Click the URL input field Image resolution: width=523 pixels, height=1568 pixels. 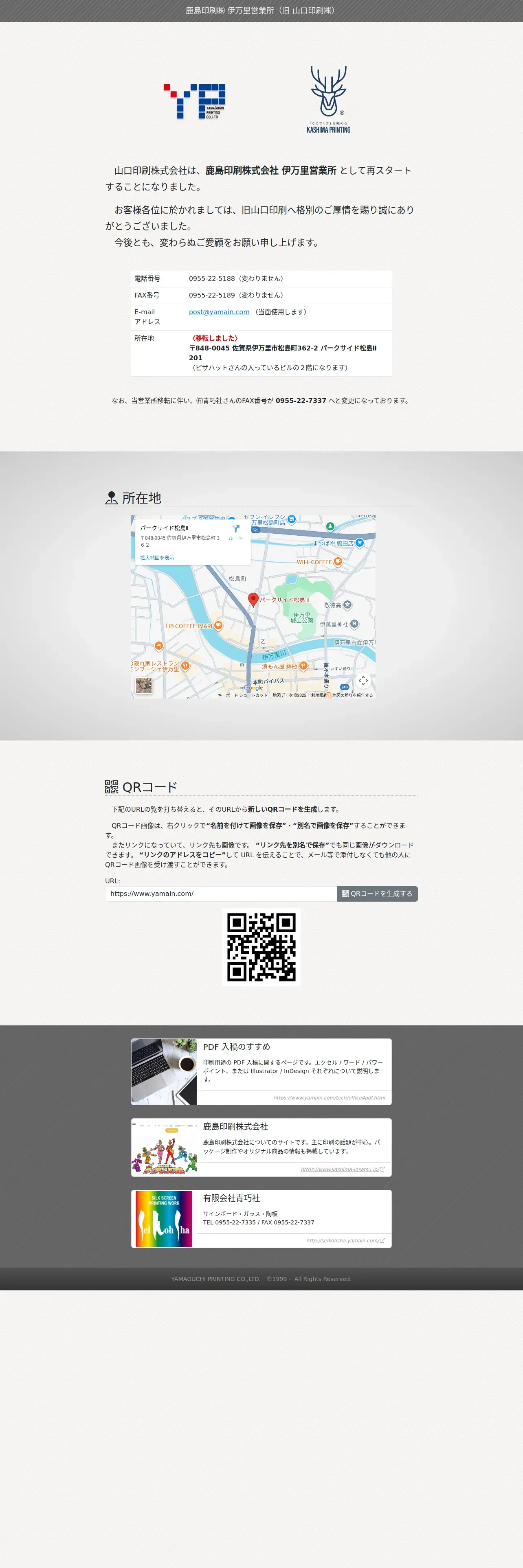[x=221, y=893]
